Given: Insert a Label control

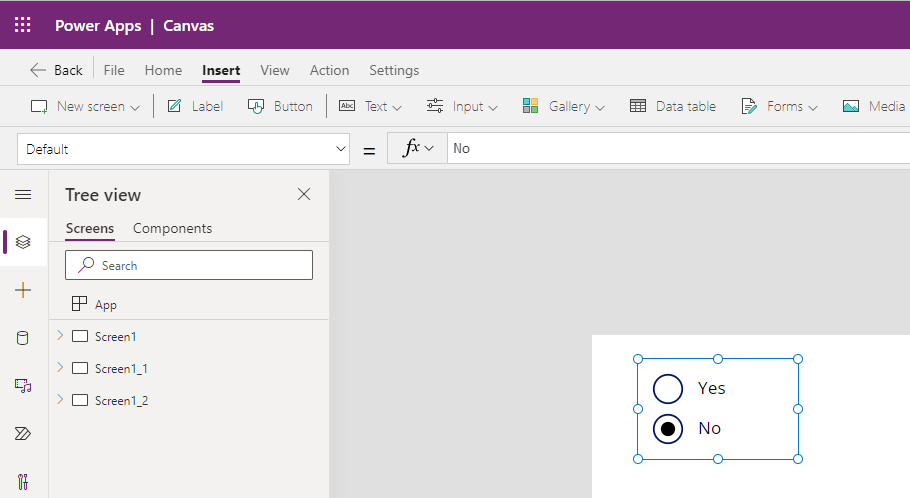Looking at the screenshot, I should pyautogui.click(x=196, y=106).
